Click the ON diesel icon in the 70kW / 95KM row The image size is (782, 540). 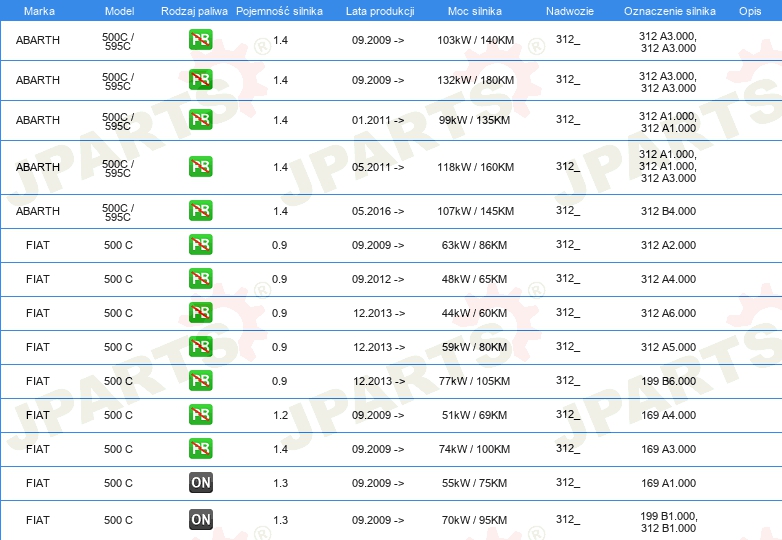[x=200, y=520]
